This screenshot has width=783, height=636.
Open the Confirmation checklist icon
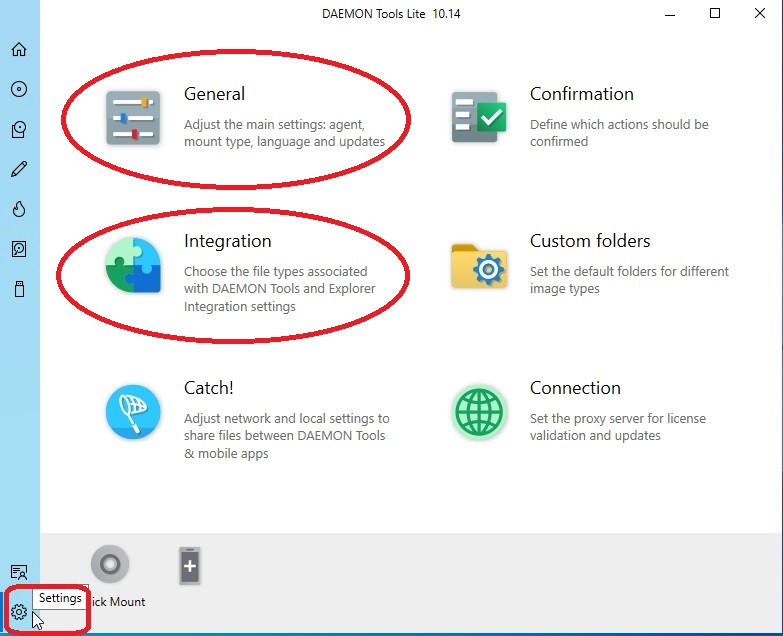479,117
